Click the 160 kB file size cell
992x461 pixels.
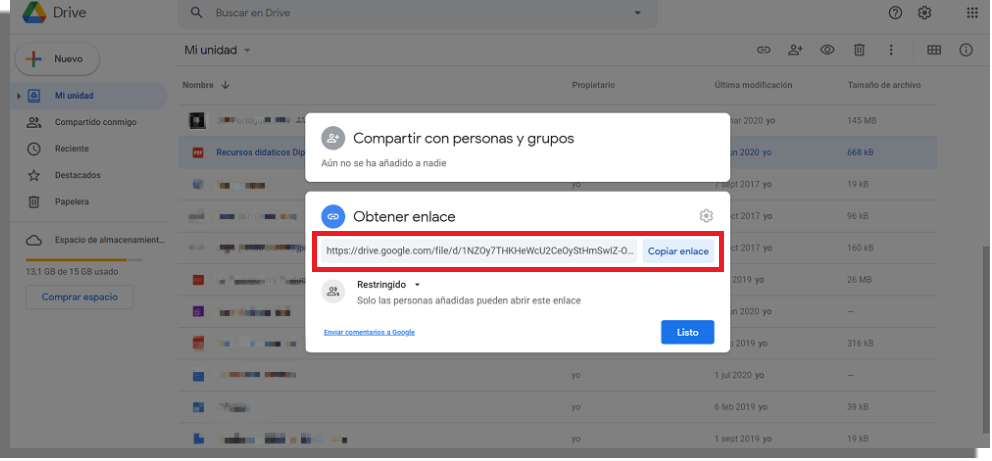coord(860,248)
